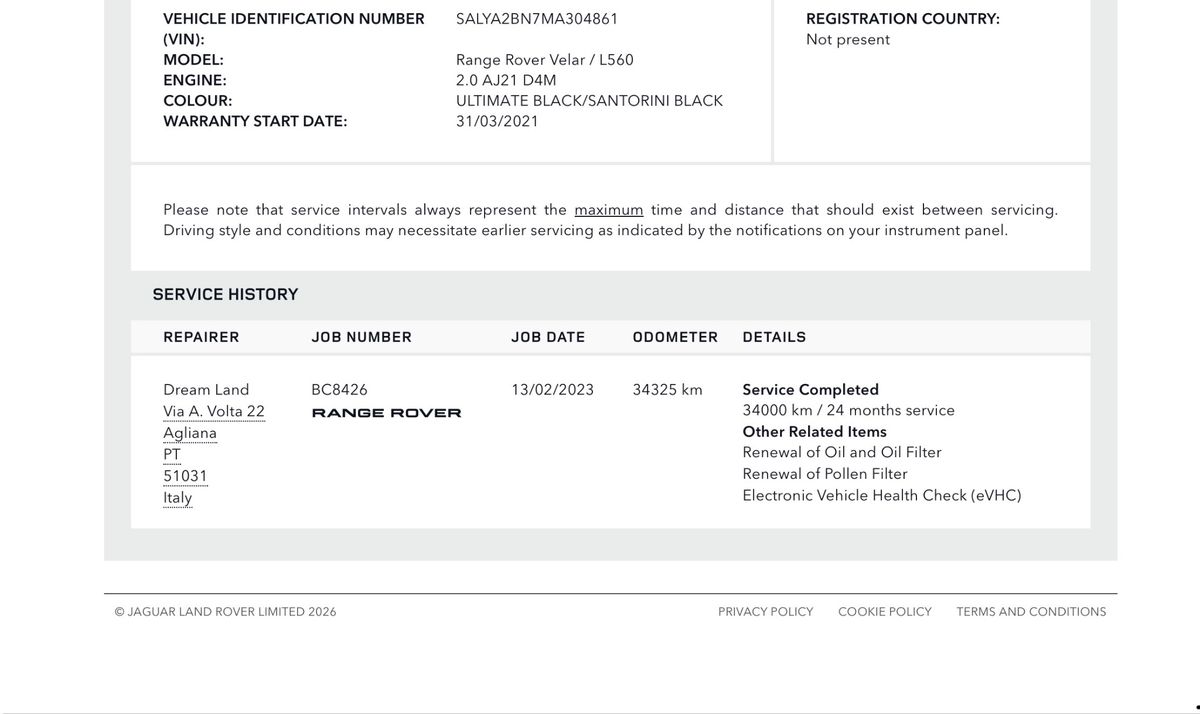Click the PT province text
The image size is (1200, 714).
172,454
